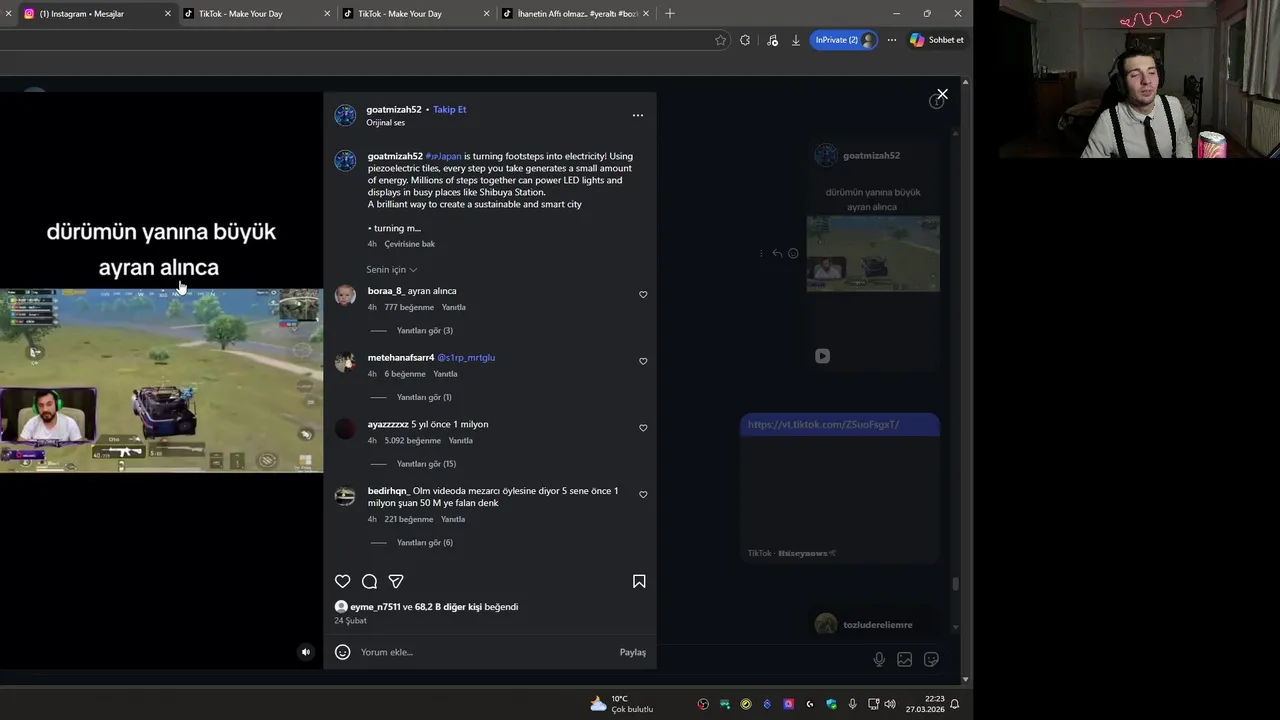Click the sticker icon in chat
1280x720 pixels.
[x=931, y=659]
